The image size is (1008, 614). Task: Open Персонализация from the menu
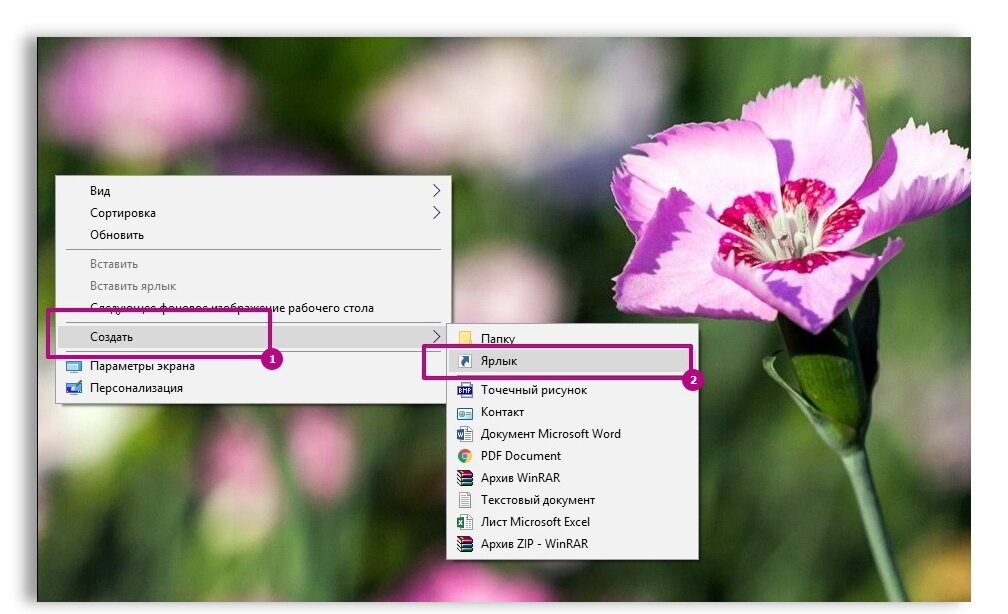tap(253, 388)
